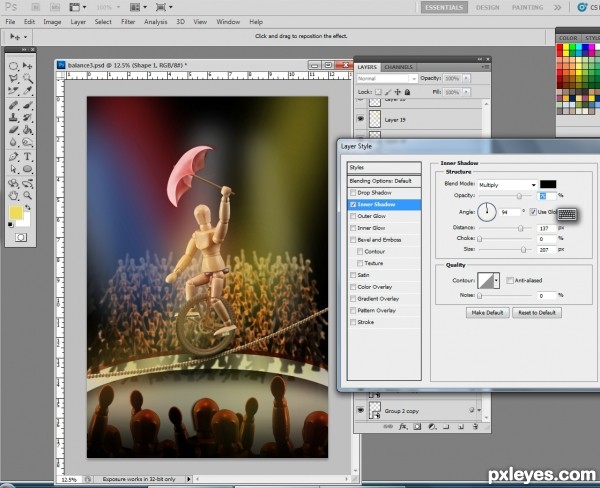Viewport: 600px width, 488px height.
Task: Toggle Quick Mask mode
Action: pyautogui.click(x=21, y=238)
